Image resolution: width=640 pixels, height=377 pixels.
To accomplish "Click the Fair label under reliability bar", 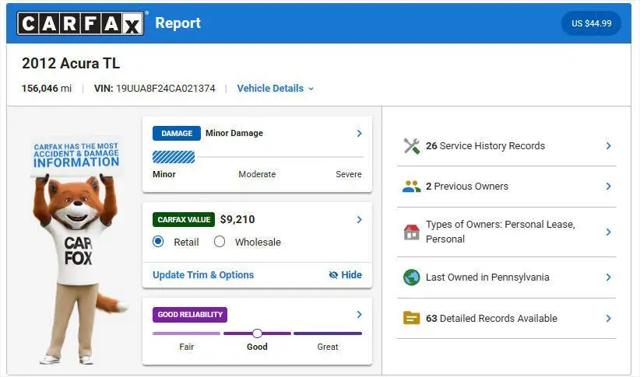I will pos(187,347).
